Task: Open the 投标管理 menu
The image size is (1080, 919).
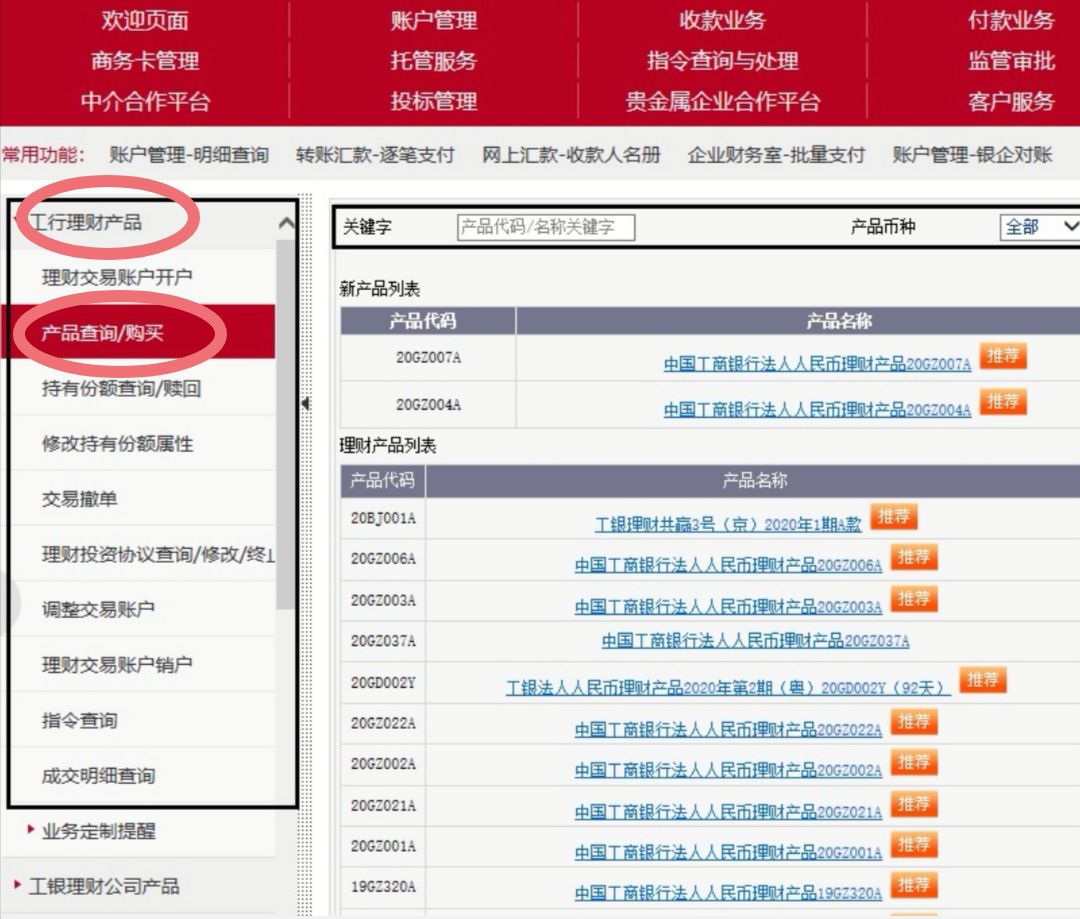Action: click(433, 101)
